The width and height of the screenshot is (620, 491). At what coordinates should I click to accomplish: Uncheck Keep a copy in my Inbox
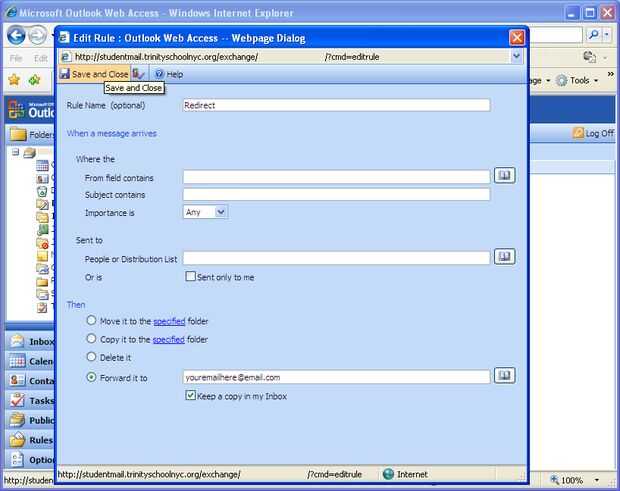click(x=190, y=395)
